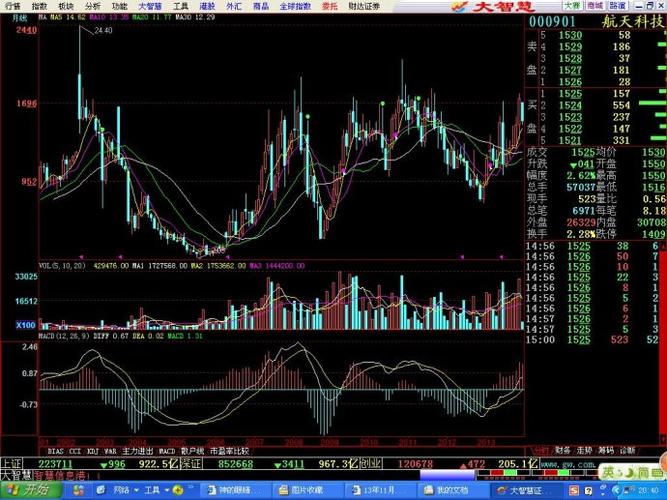Select the BIAS indicator tab
This screenshot has height=500, width=667.
(56, 451)
